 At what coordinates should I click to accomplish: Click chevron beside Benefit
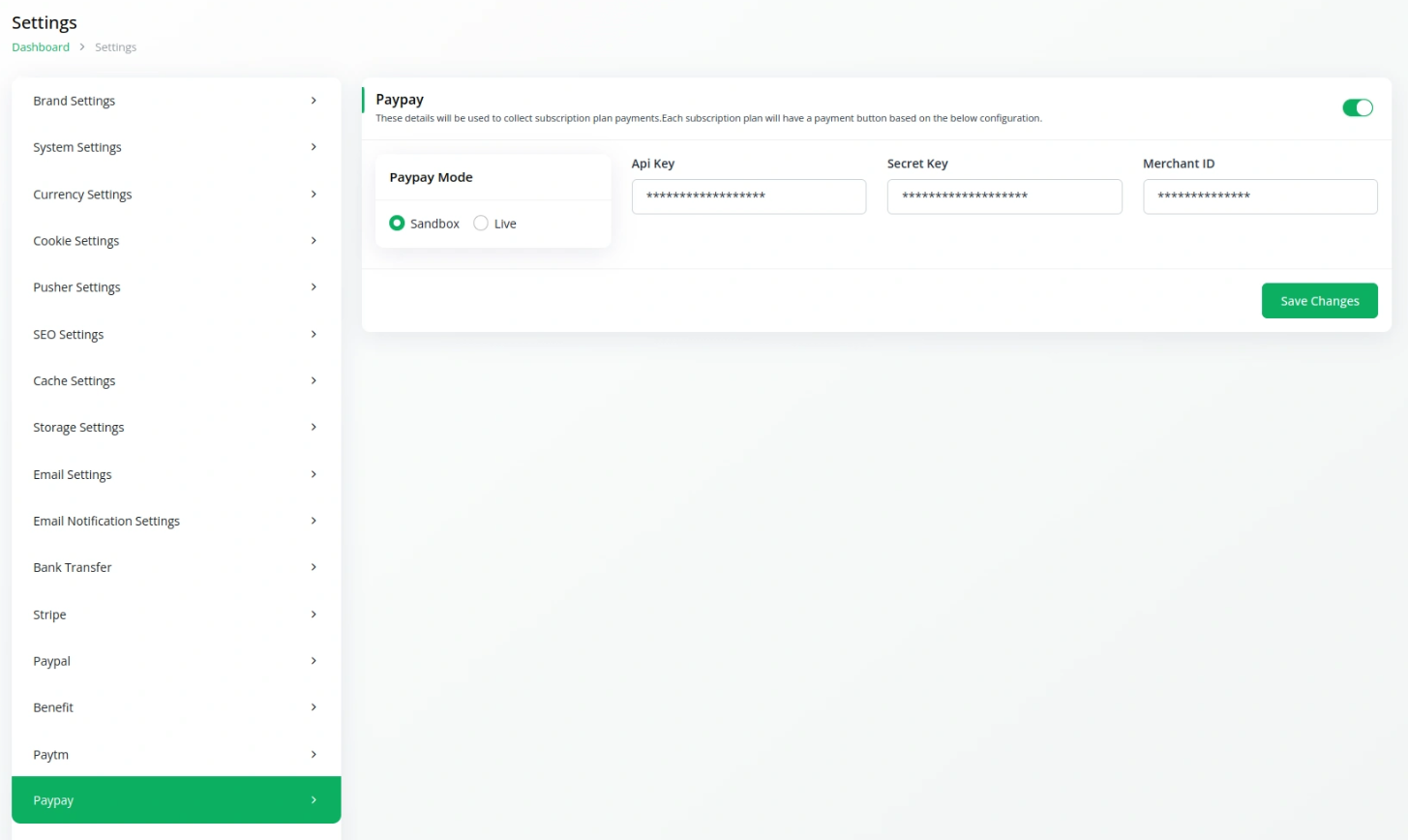pos(314,708)
